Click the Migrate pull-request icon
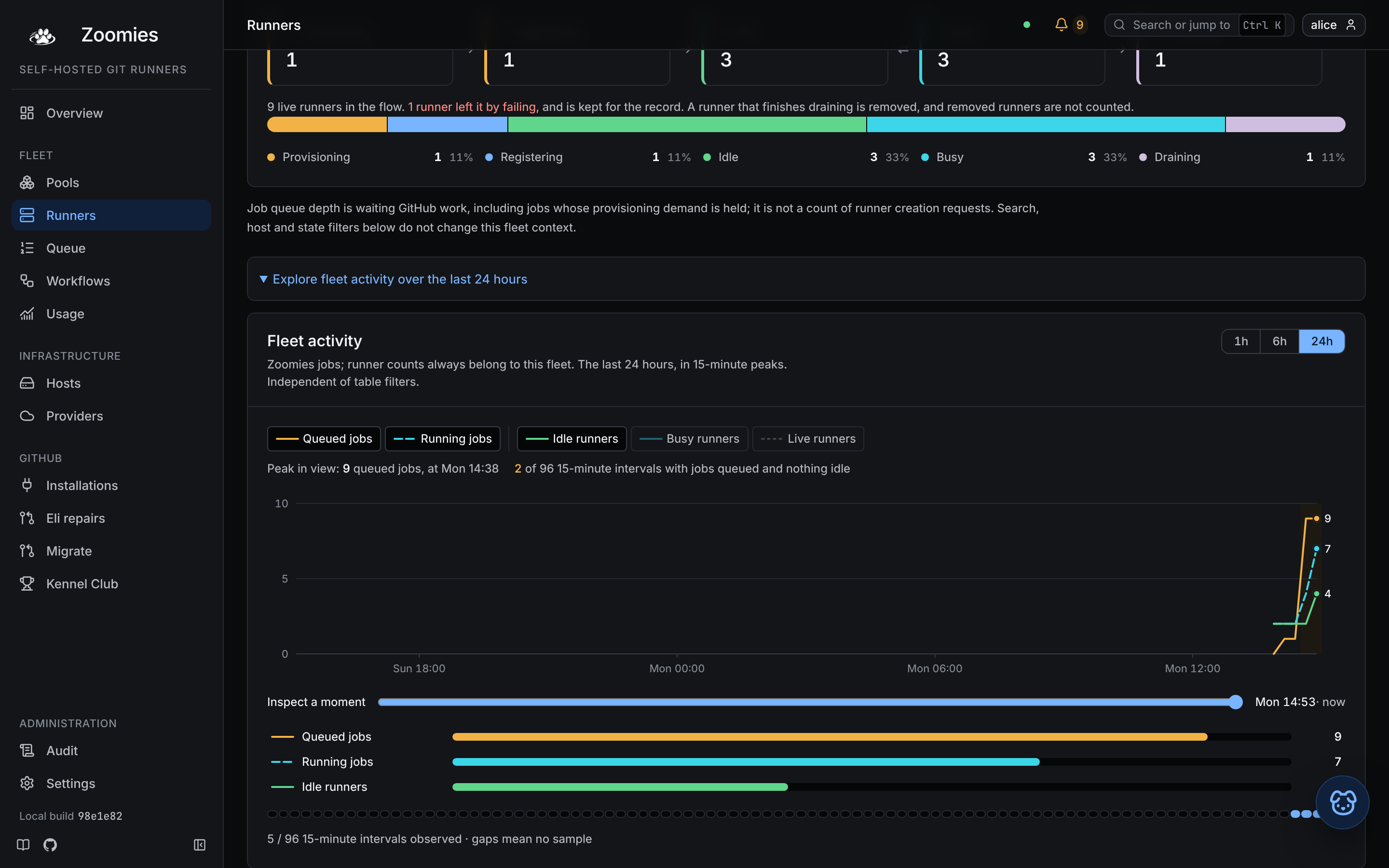1389x868 pixels. pos(27,551)
